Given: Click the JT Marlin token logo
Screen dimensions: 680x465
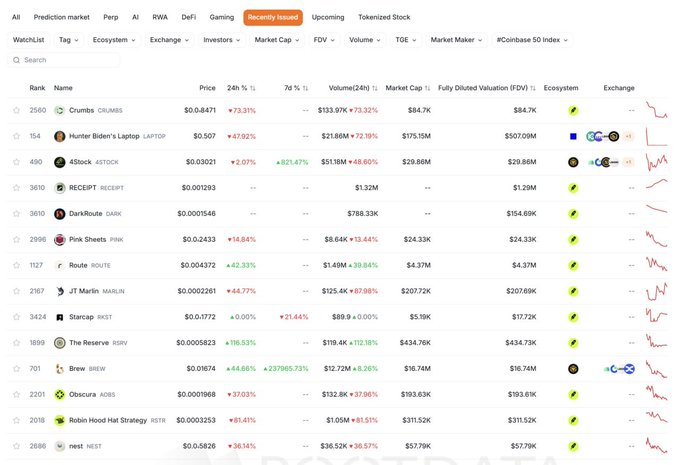Looking at the screenshot, I should [59, 291].
